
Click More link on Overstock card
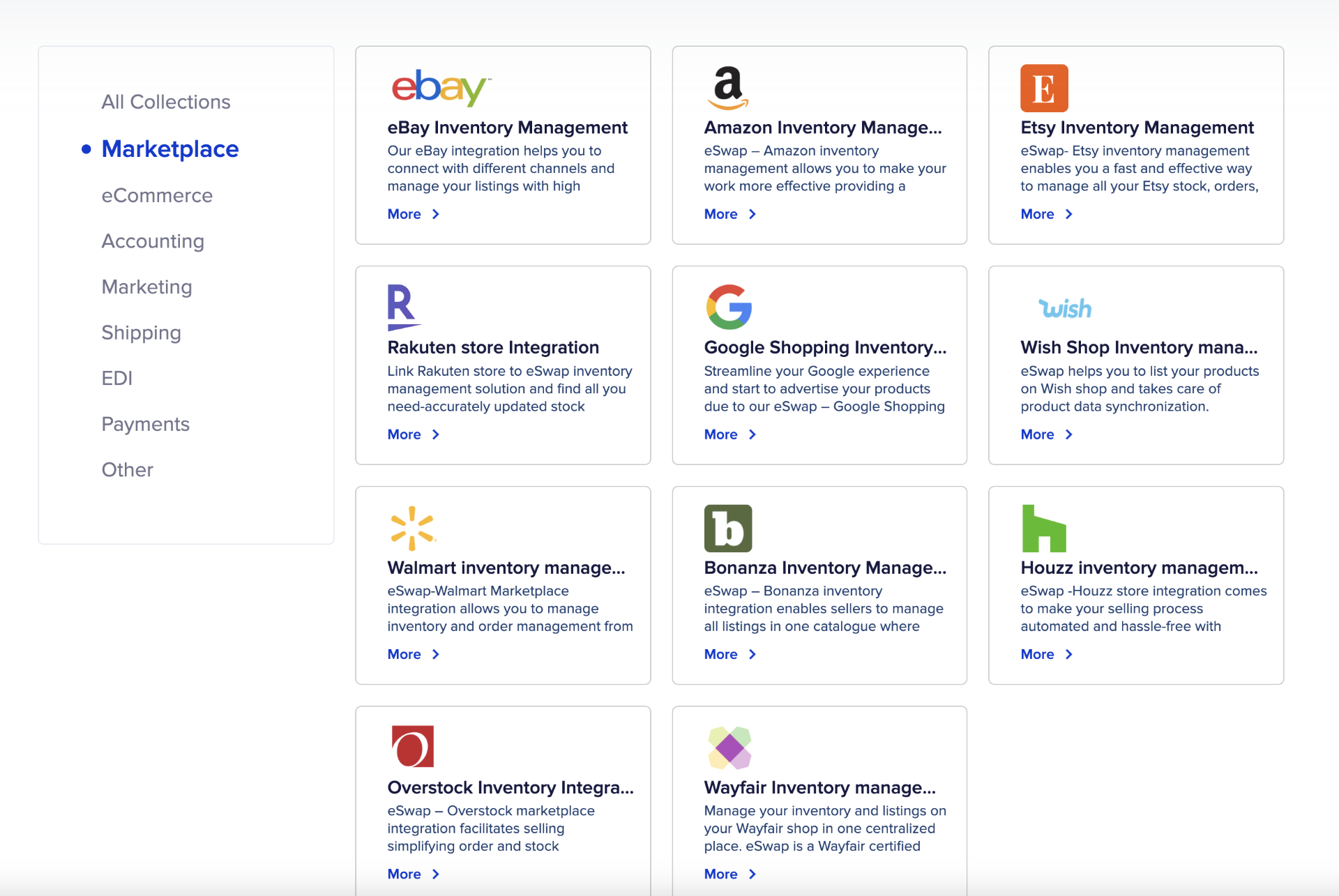(414, 874)
